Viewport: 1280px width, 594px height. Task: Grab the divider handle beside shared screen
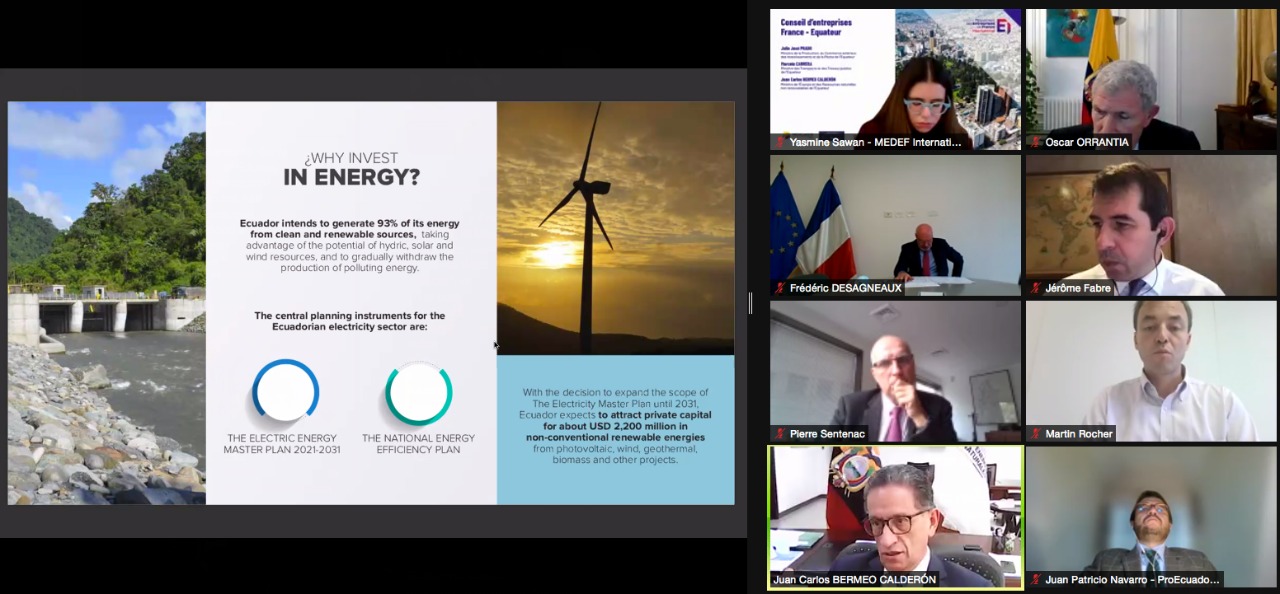pos(750,303)
